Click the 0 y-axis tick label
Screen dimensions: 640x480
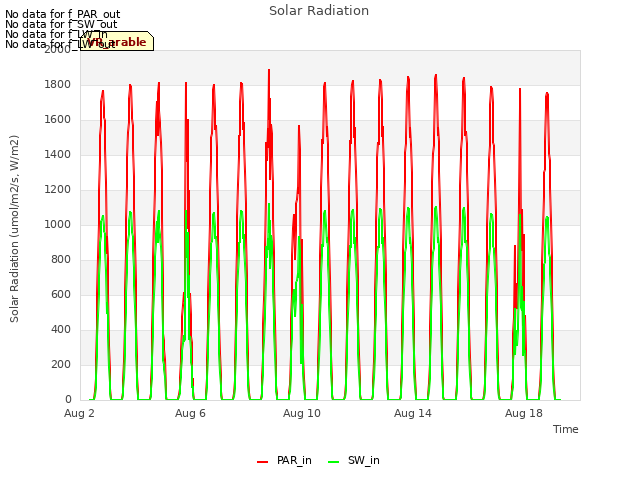point(68,399)
